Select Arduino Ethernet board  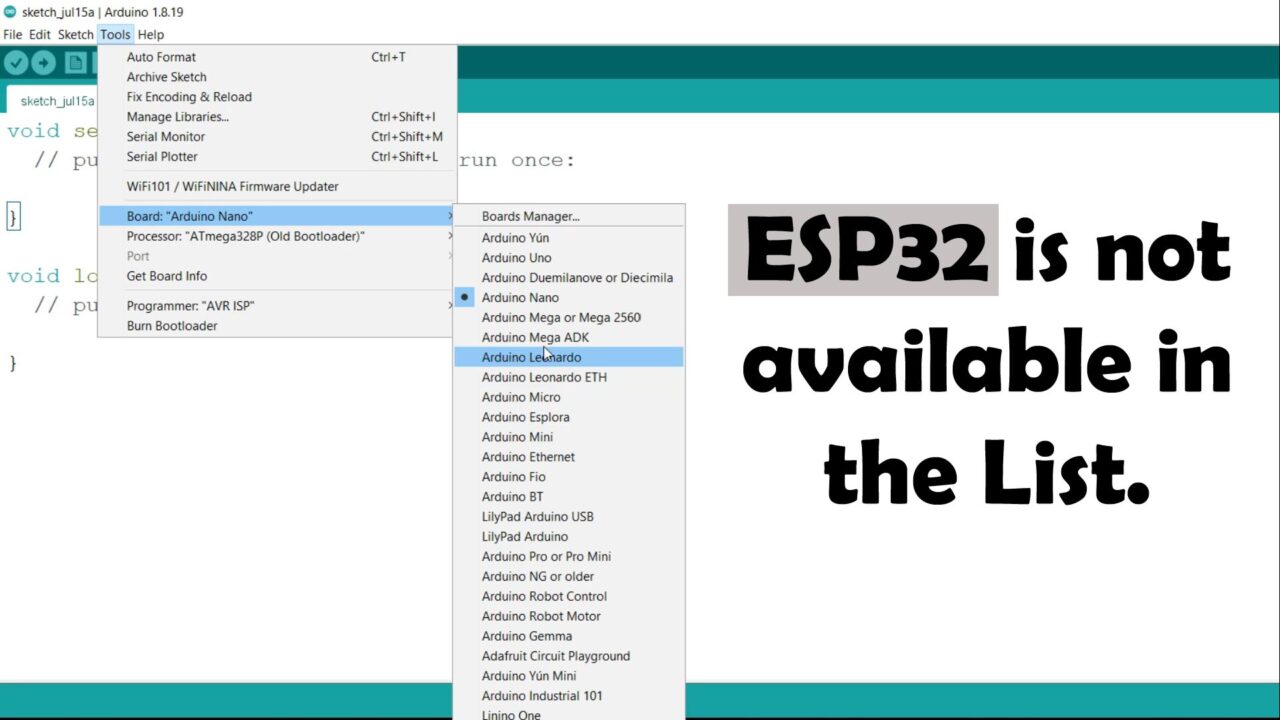(569, 457)
